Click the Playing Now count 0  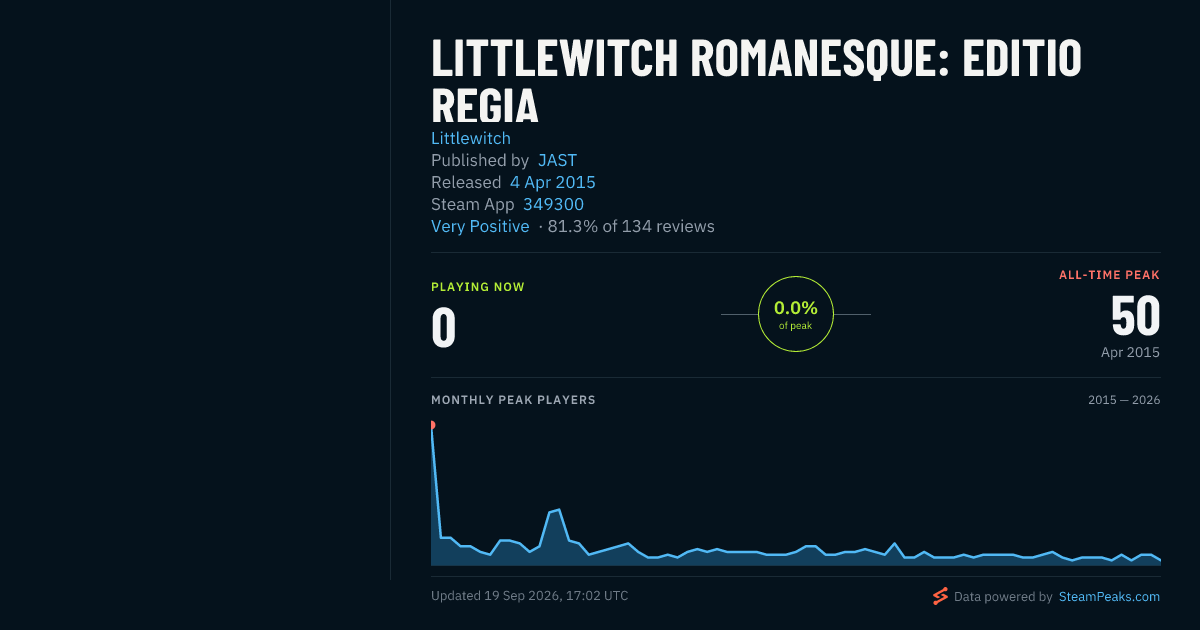(x=443, y=327)
